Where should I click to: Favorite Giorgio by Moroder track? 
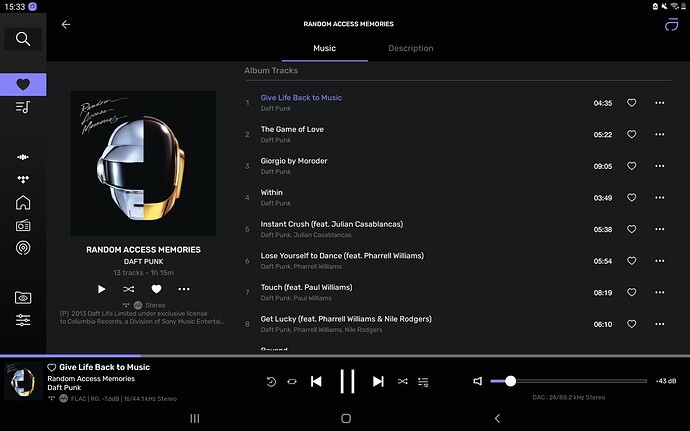pyautogui.click(x=631, y=166)
